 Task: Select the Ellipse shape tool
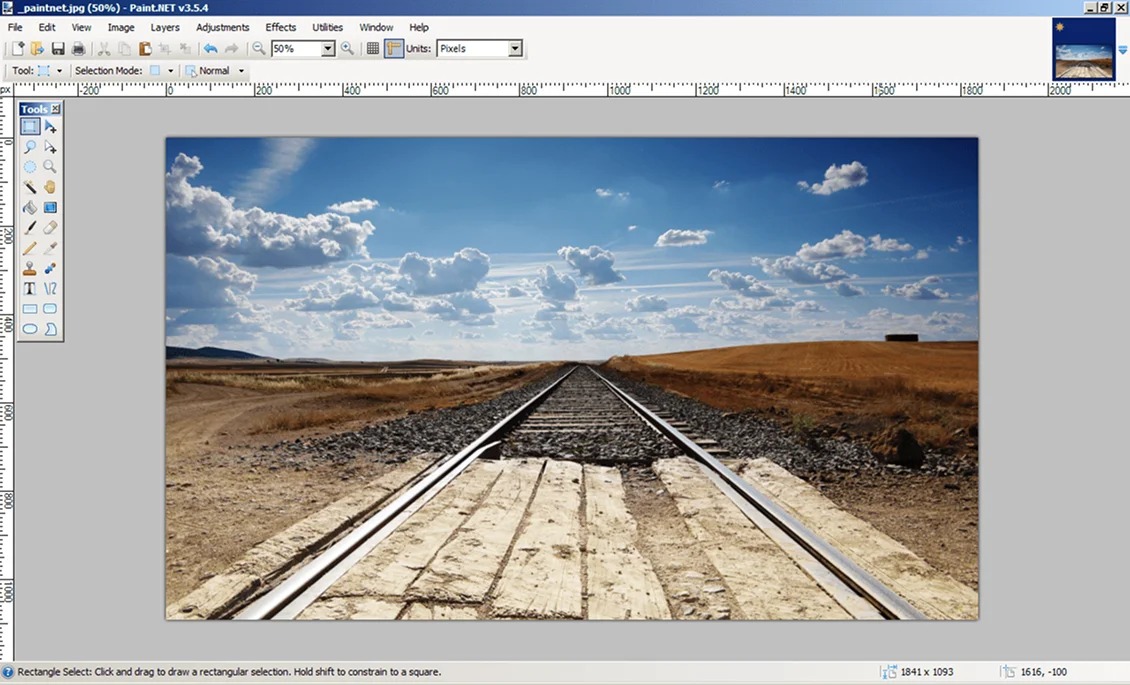pyautogui.click(x=30, y=329)
